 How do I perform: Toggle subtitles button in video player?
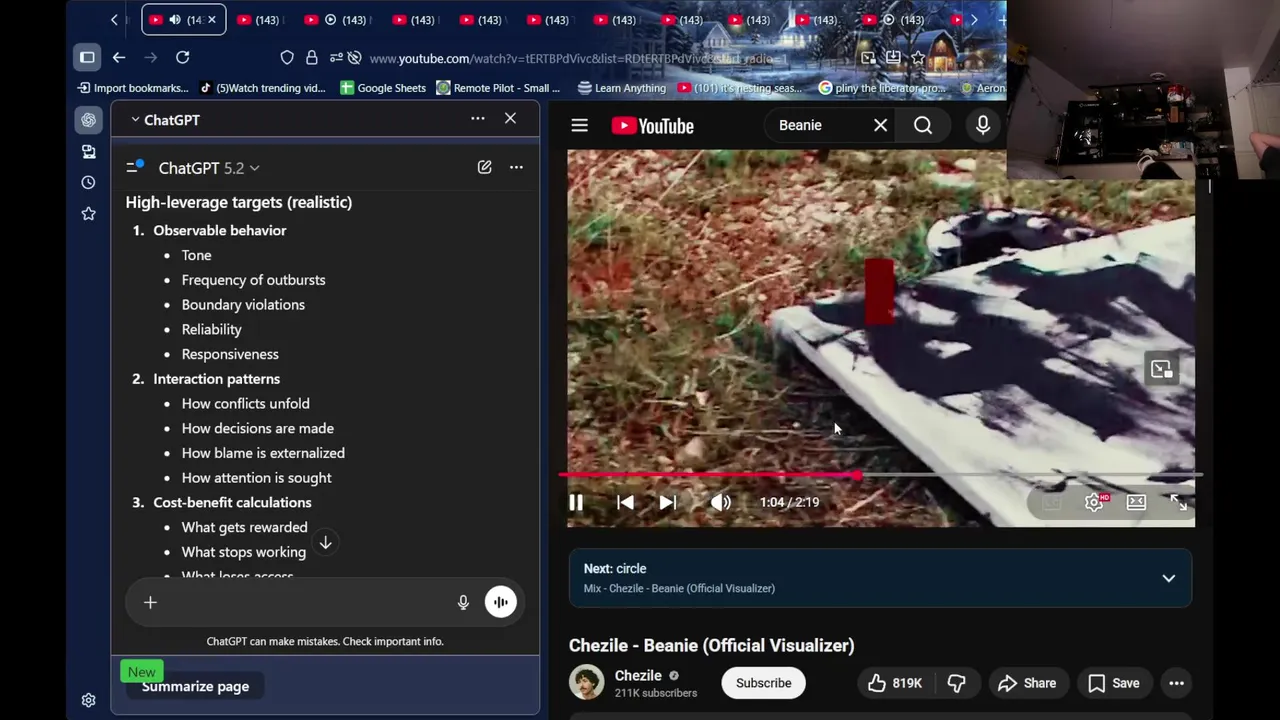[1052, 502]
